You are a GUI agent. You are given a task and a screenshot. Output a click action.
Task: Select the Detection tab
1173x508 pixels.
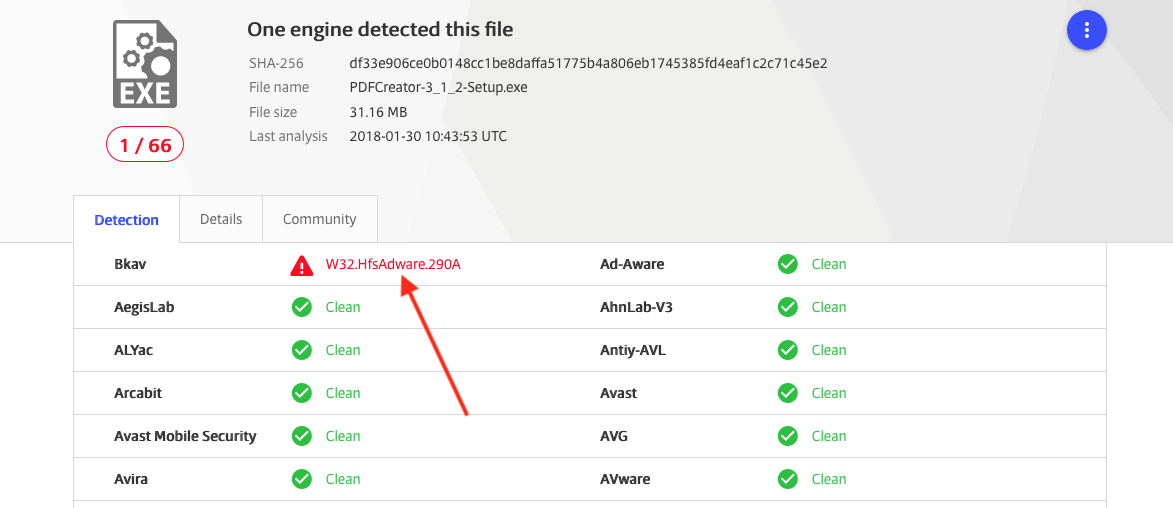pyautogui.click(x=126, y=220)
